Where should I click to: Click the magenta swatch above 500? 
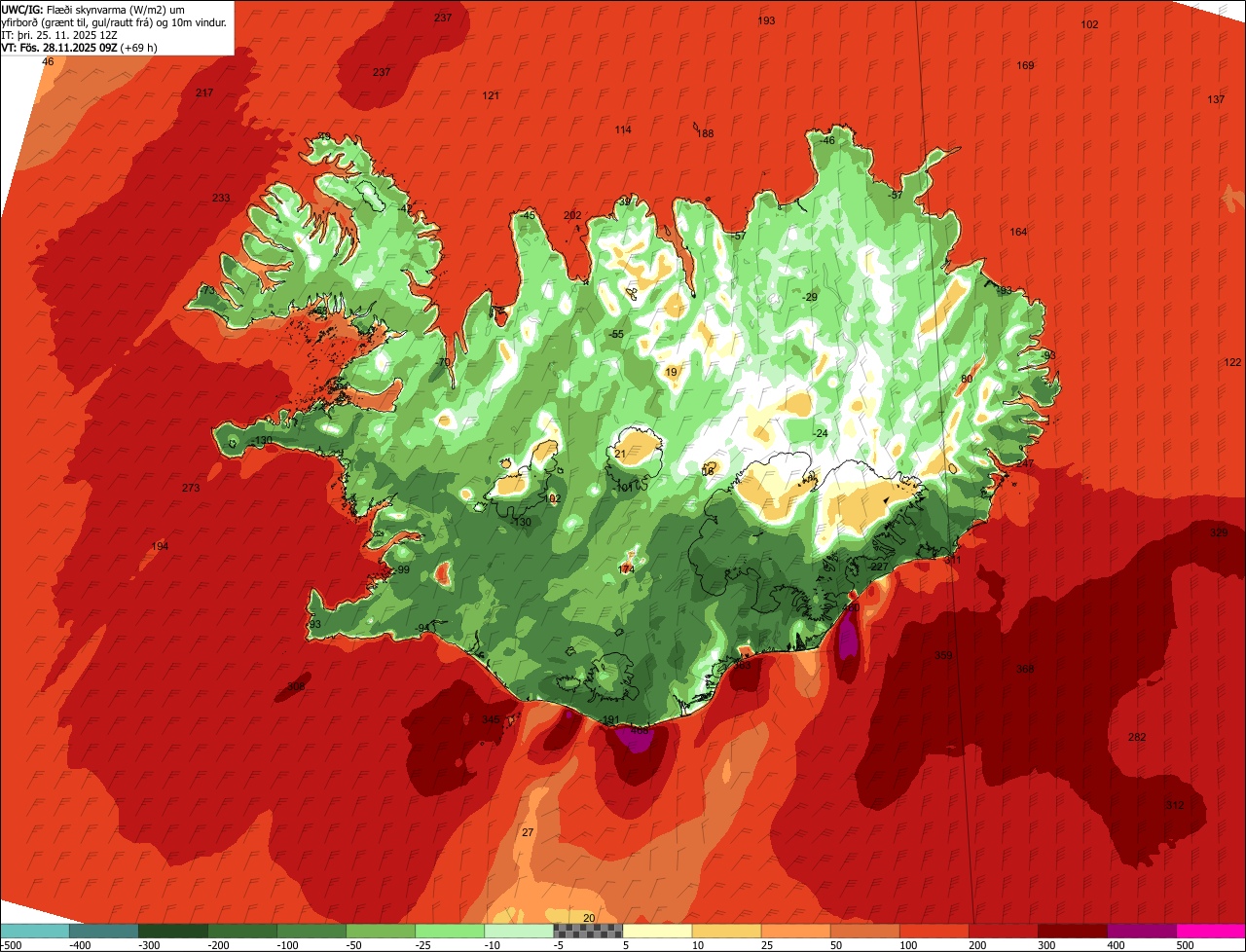point(1211,931)
